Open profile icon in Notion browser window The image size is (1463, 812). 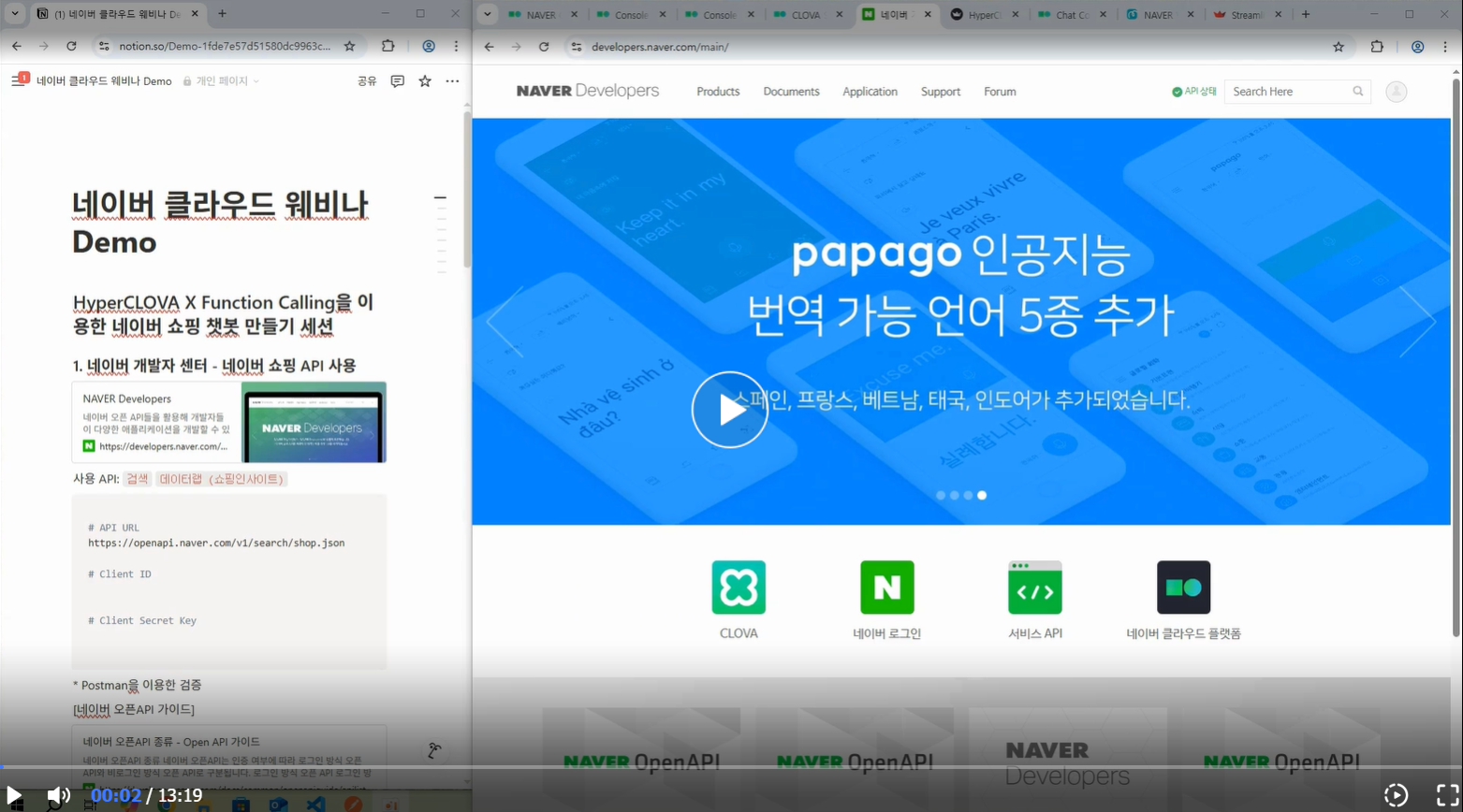click(x=429, y=46)
